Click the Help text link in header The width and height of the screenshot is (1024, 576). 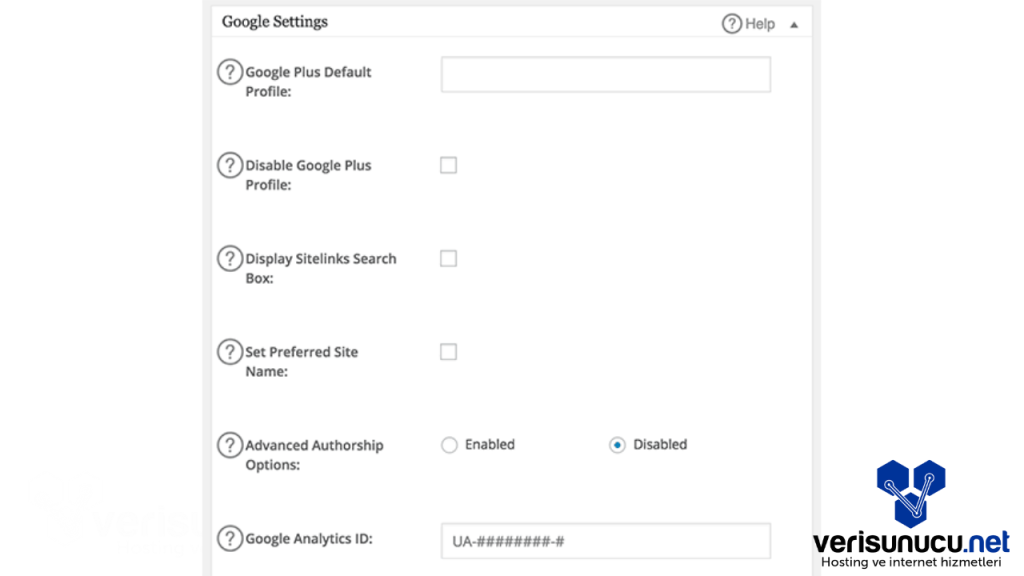[x=760, y=23]
